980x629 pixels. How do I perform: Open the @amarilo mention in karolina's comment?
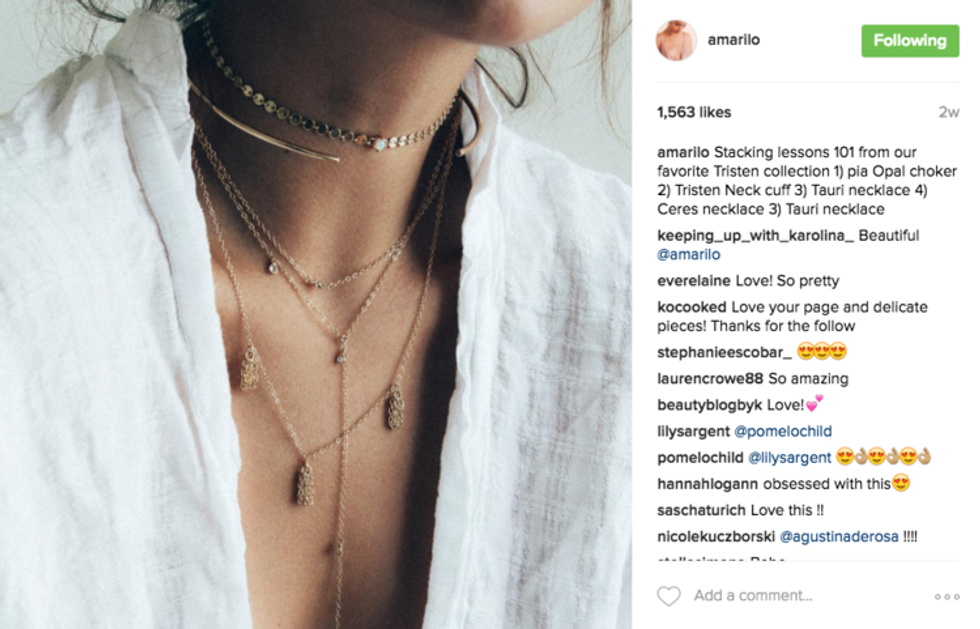pyautogui.click(x=689, y=254)
